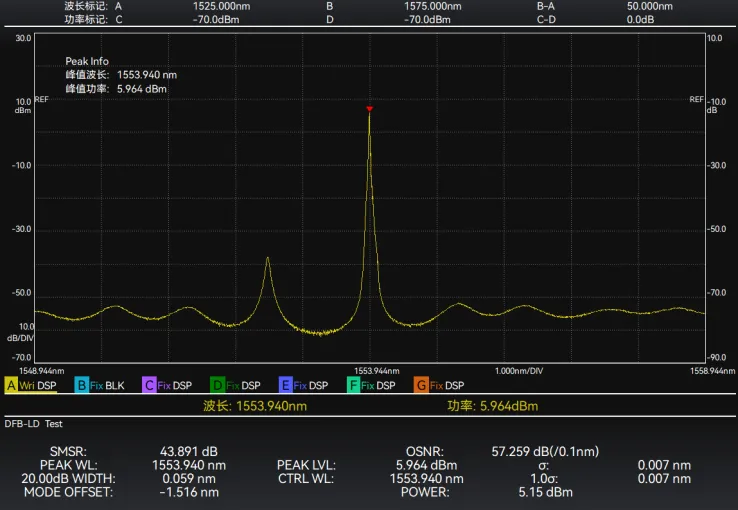The width and height of the screenshot is (738, 510).
Task: Click the Peak Info heading
Action: pos(87,61)
